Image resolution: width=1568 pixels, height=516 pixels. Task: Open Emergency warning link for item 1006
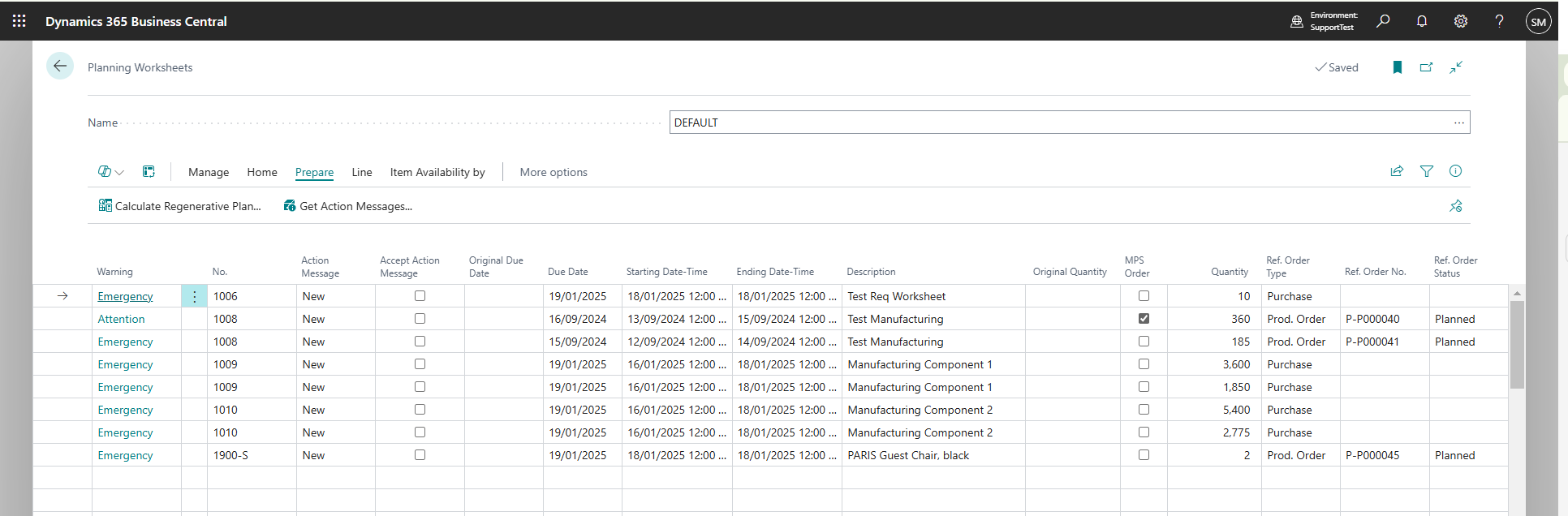click(125, 296)
